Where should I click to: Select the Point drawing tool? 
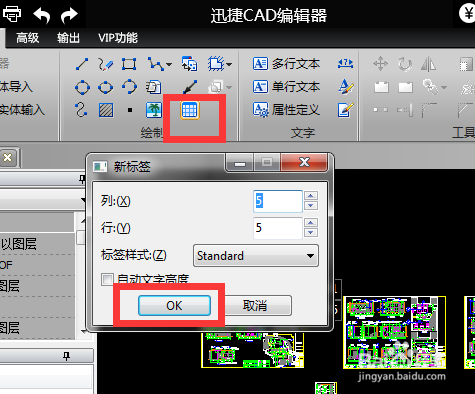click(x=130, y=110)
